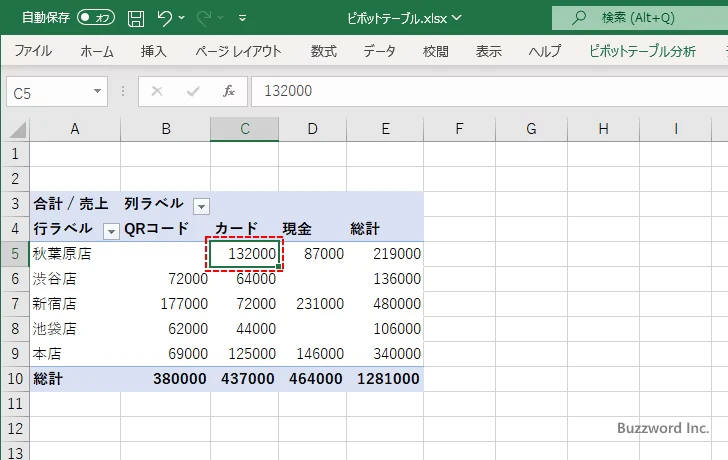Click the カード column label
Image resolution: width=728 pixels, height=460 pixels.
(245, 229)
